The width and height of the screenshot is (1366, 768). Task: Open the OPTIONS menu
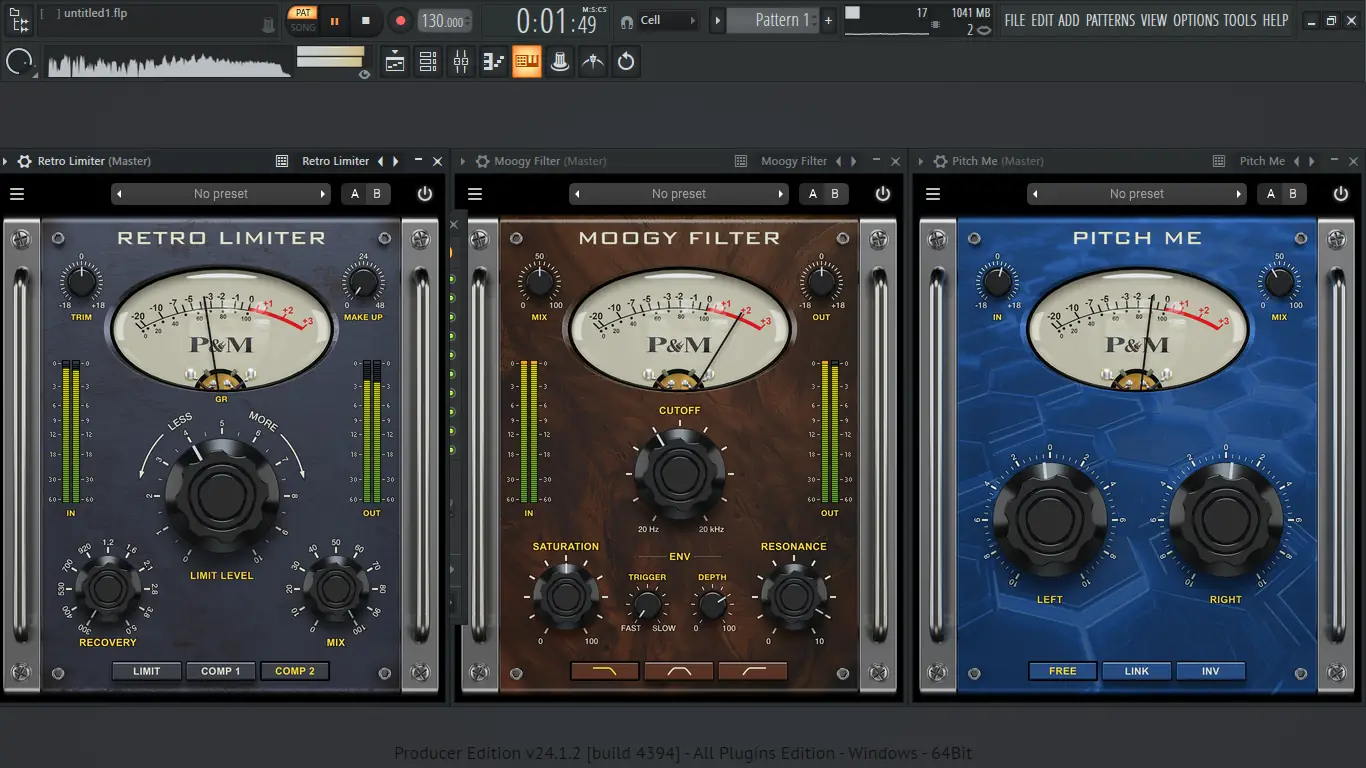point(1196,20)
